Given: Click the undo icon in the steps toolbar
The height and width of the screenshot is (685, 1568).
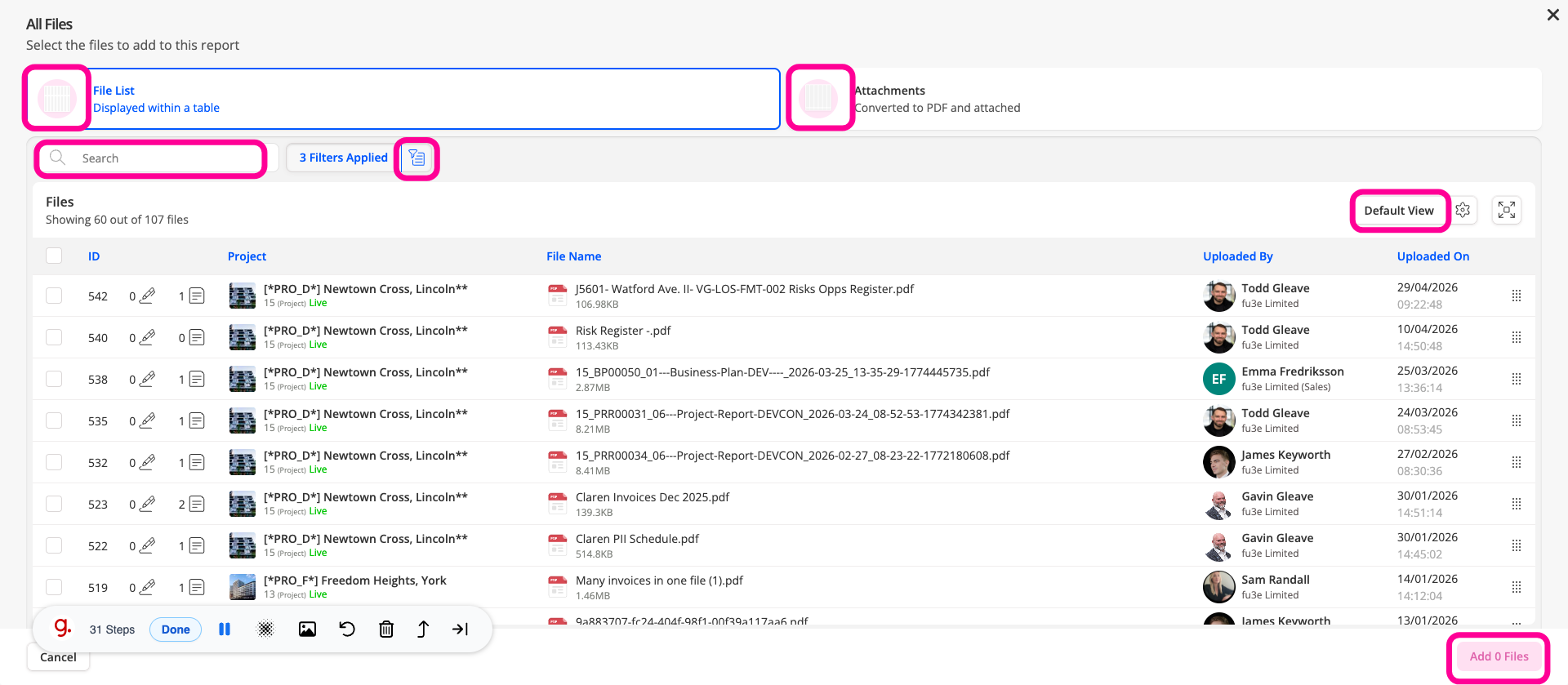Looking at the screenshot, I should pos(347,629).
